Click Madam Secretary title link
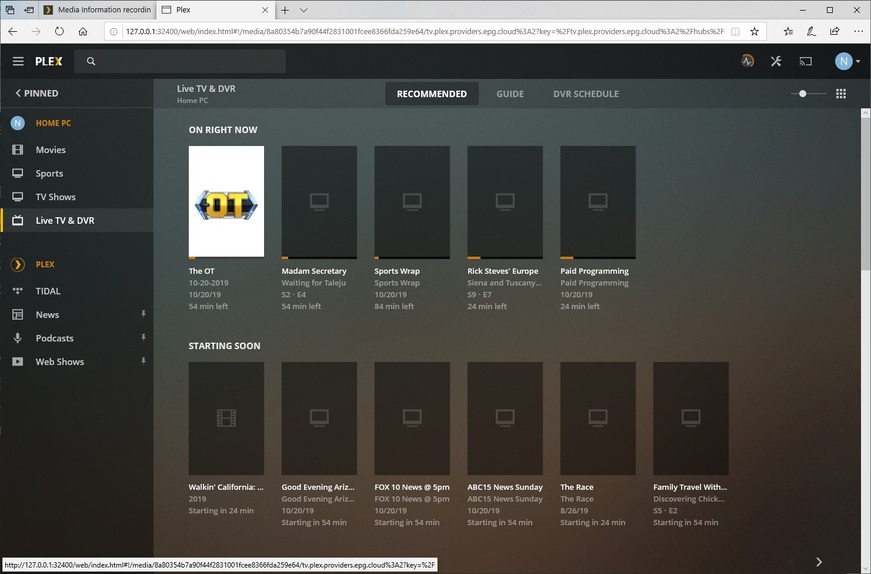Image resolution: width=871 pixels, height=574 pixels. (314, 271)
